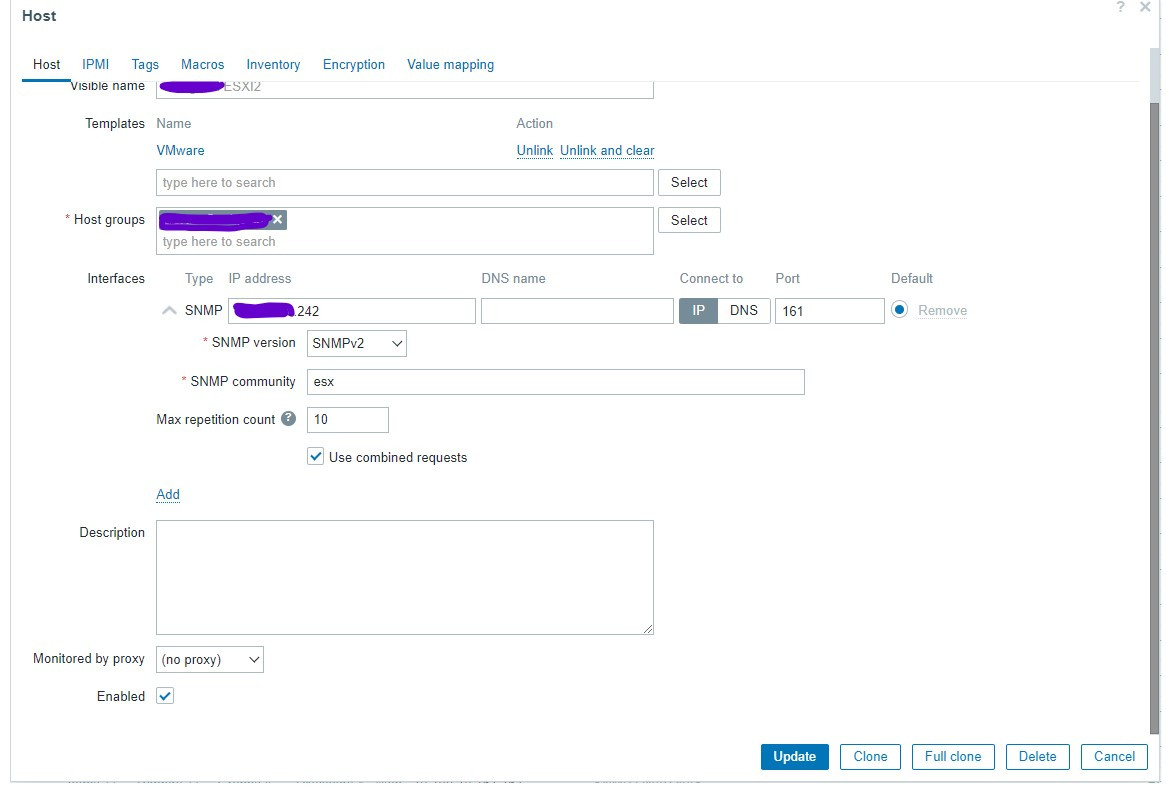1167x790 pixels.
Task: Click the dialog vertical scrollbar
Action: click(x=1155, y=417)
